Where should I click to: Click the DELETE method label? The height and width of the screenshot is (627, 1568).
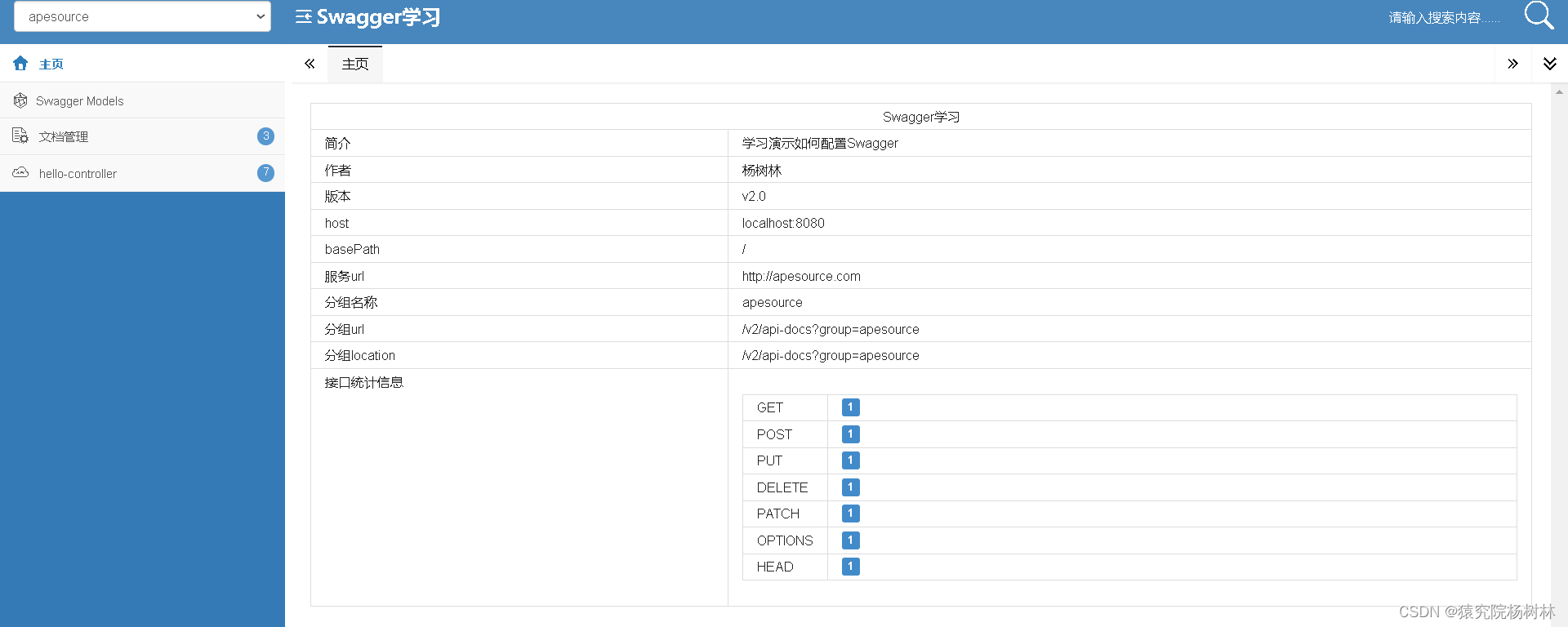782,487
